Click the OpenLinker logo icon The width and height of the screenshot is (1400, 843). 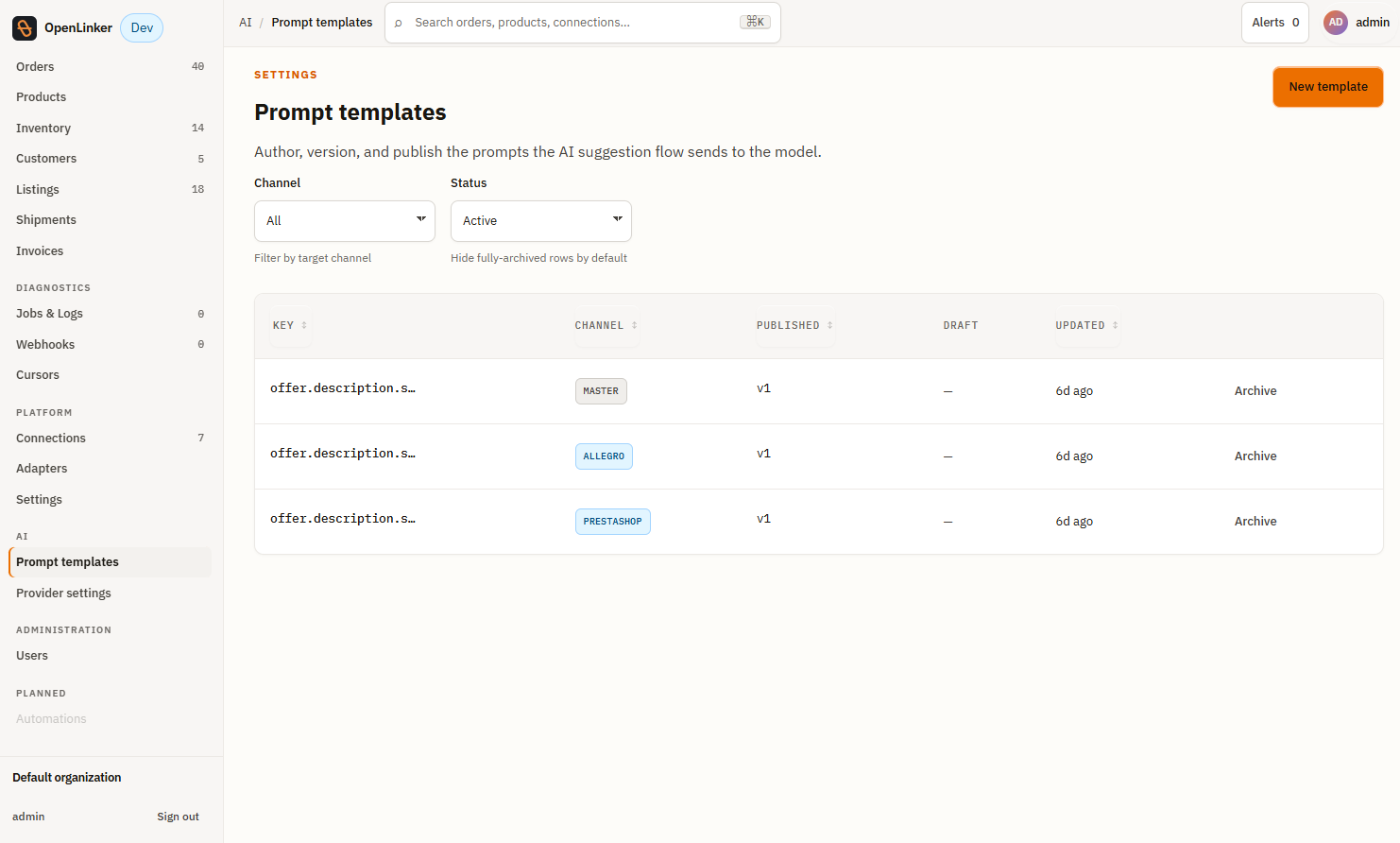[25, 28]
